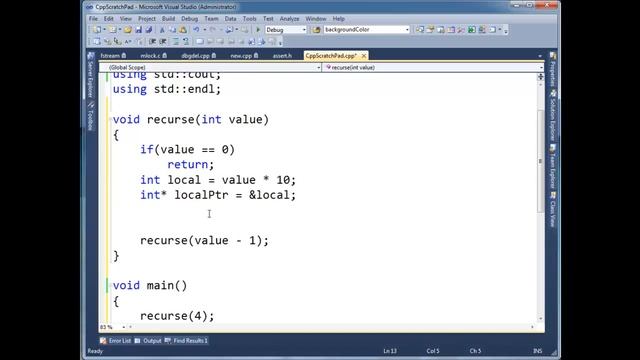The width and height of the screenshot is (640, 360).
Task: Open the Build menu
Action: coord(168,19)
